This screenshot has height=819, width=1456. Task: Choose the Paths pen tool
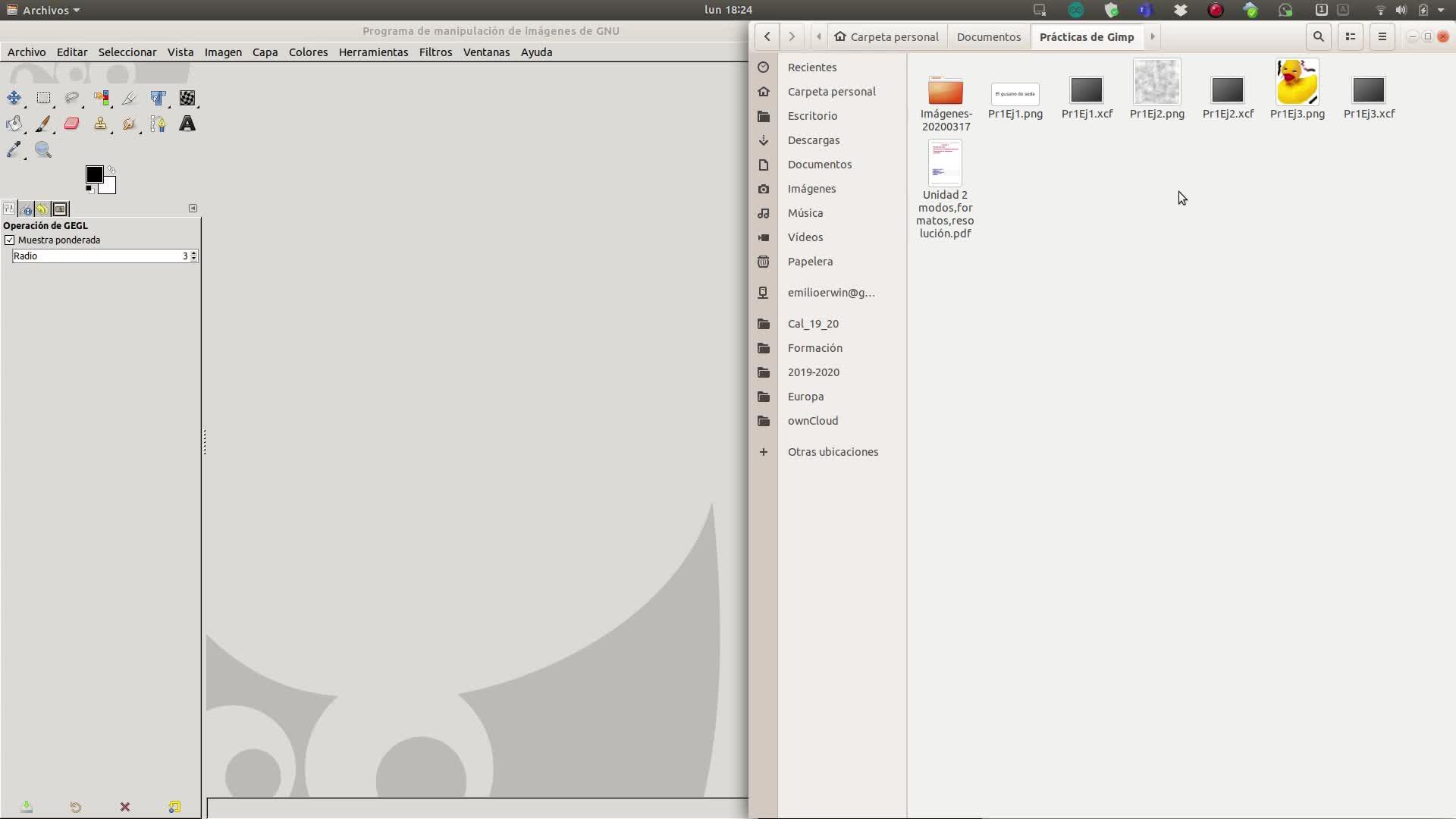(158, 124)
